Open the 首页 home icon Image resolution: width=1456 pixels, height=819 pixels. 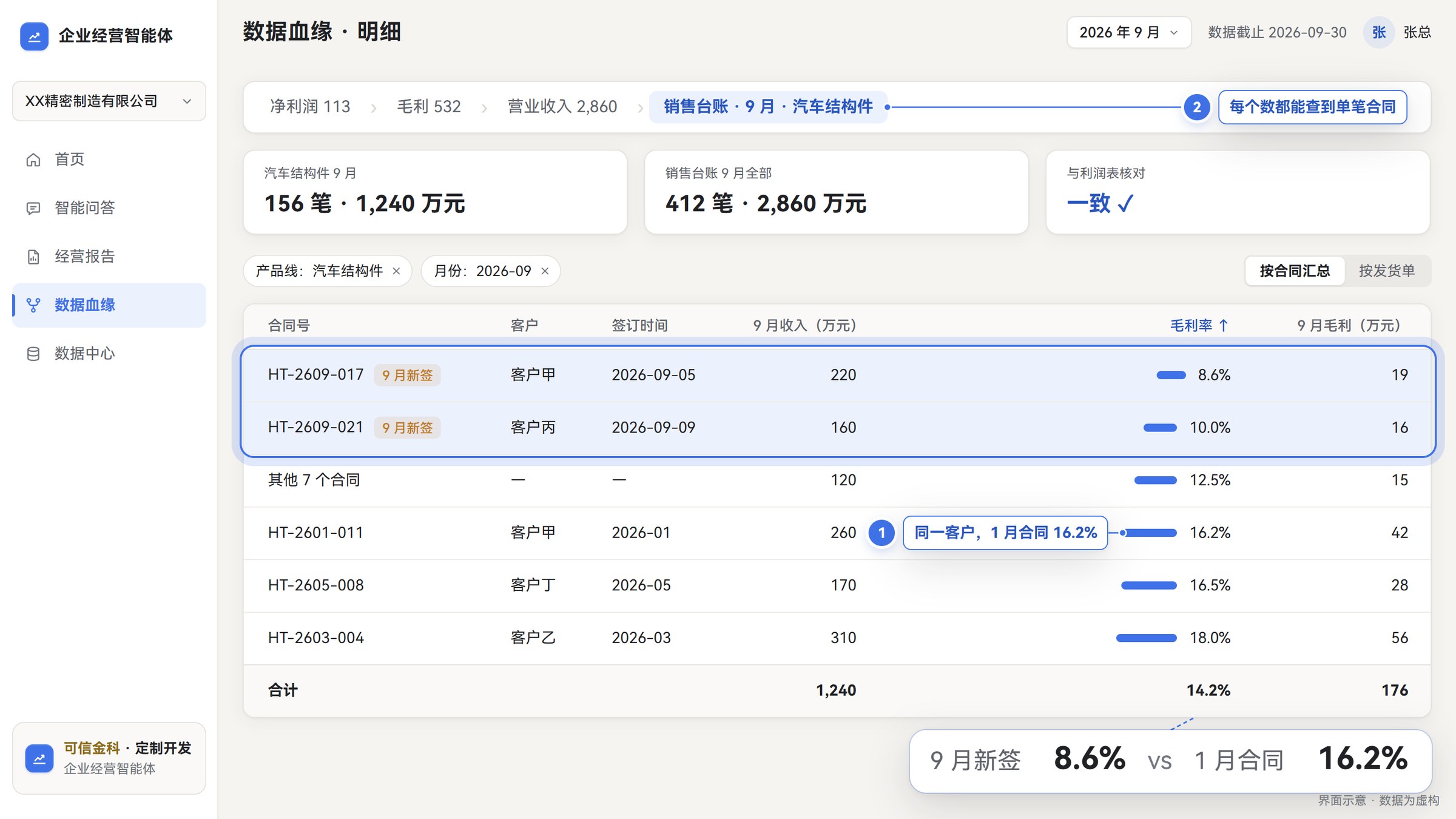click(33, 160)
